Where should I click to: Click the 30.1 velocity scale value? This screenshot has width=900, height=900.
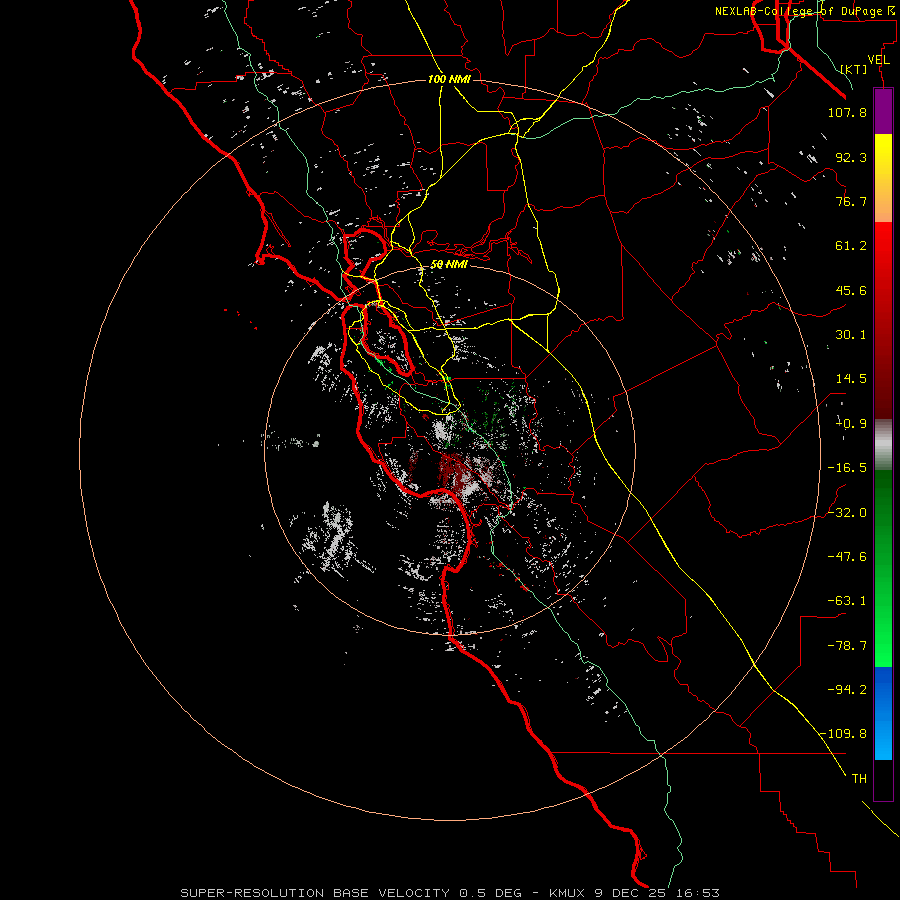(851, 335)
